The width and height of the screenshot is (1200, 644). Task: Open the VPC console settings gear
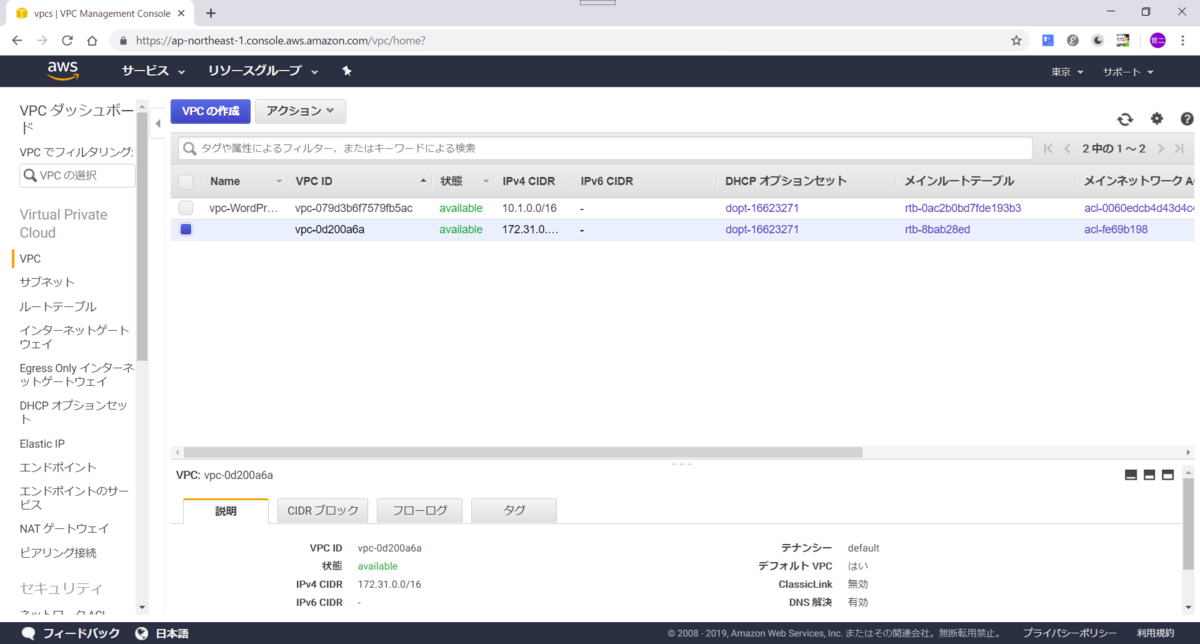pos(1156,118)
